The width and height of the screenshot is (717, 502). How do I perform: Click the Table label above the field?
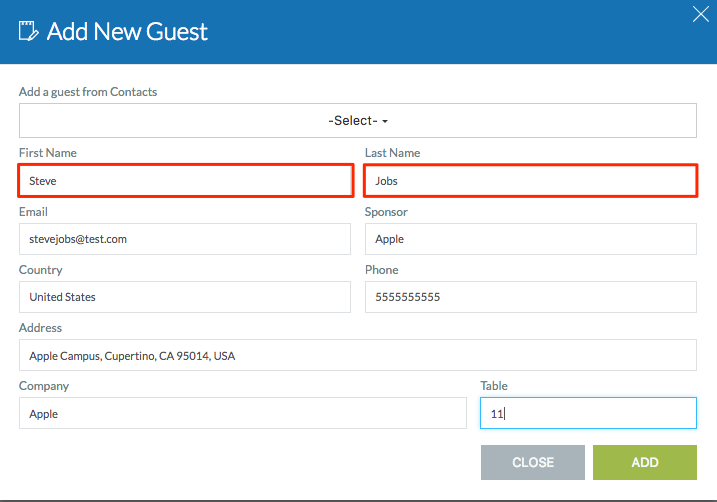tap(494, 386)
